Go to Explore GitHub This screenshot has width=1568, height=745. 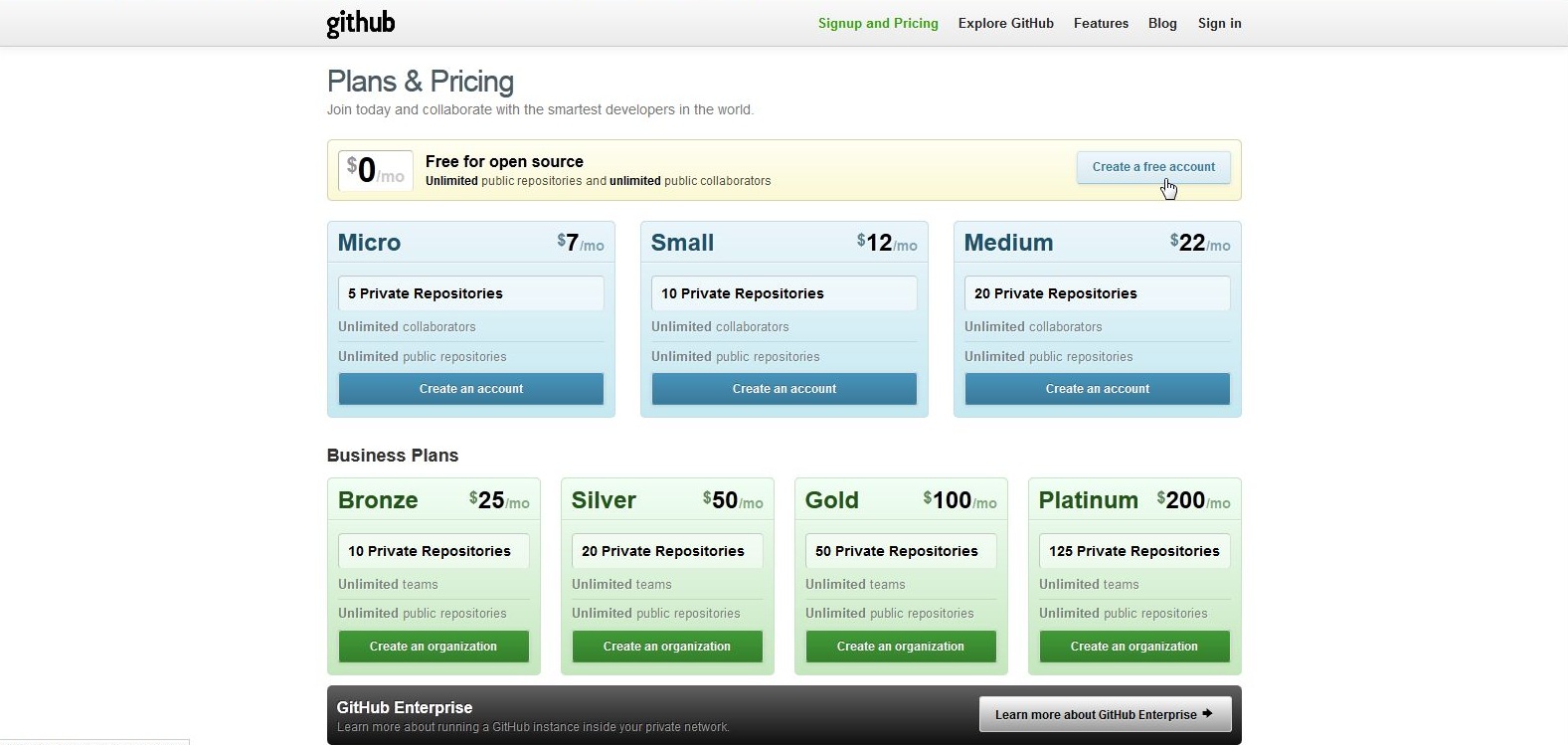(x=1005, y=23)
